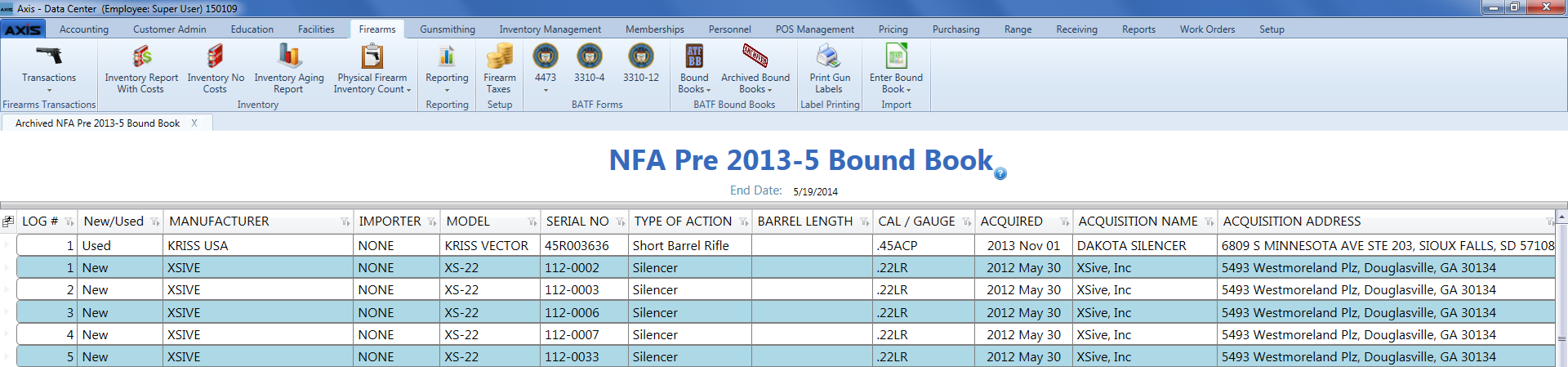This screenshot has height=367, width=1568.
Task: Expand 4473 dropdown arrow
Action: point(546,90)
